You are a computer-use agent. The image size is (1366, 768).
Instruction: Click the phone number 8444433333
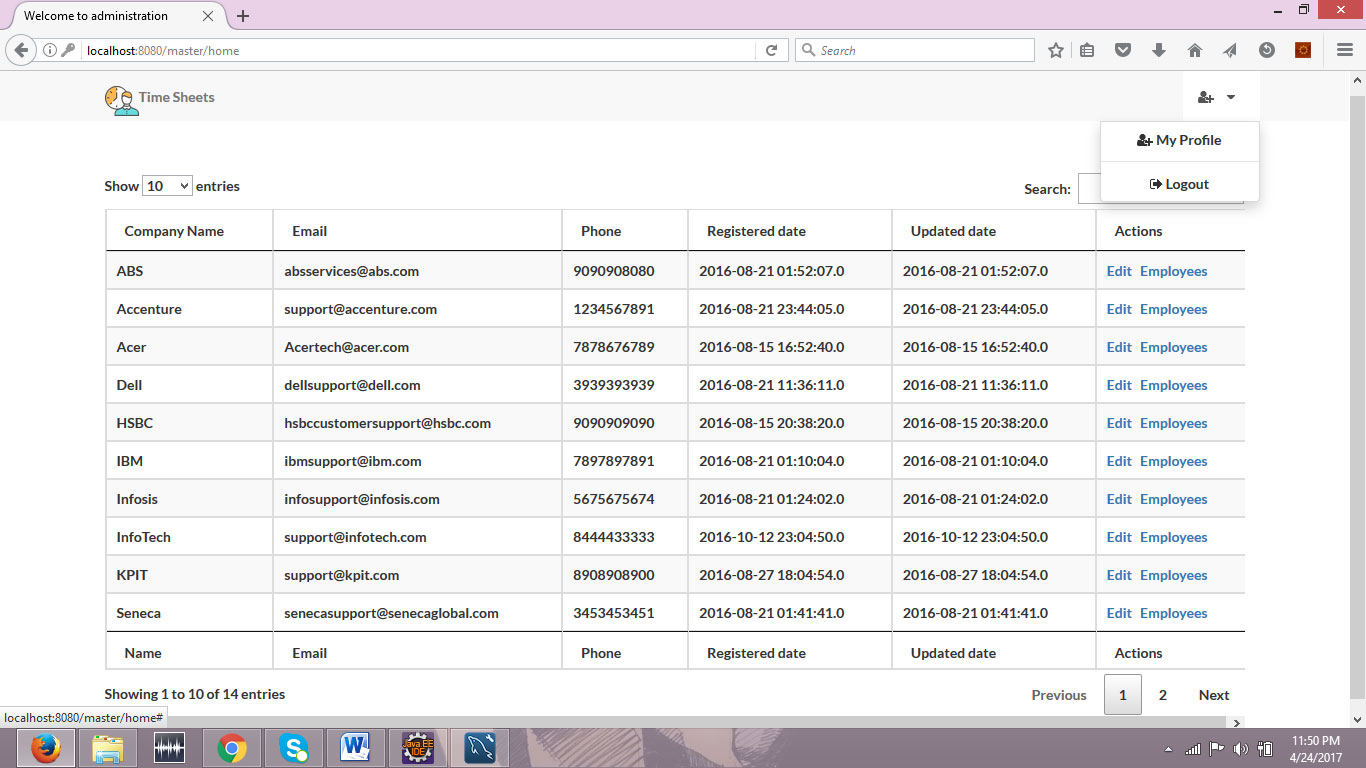[x=614, y=537]
